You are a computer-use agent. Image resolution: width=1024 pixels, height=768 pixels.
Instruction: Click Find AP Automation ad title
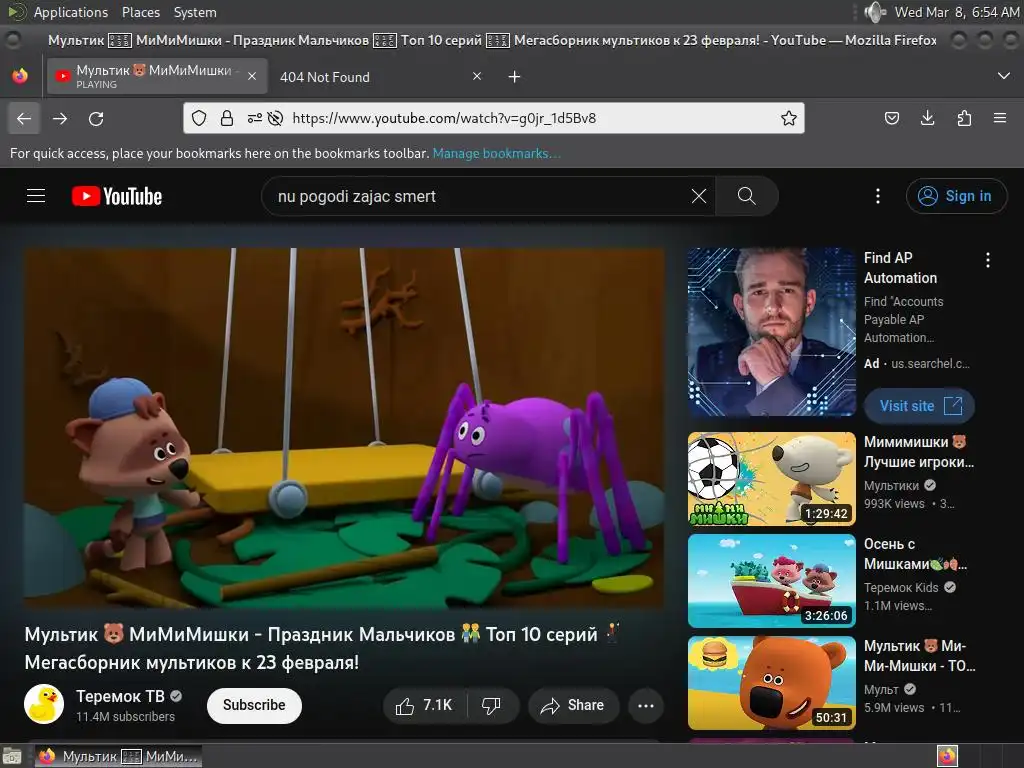[x=901, y=268]
